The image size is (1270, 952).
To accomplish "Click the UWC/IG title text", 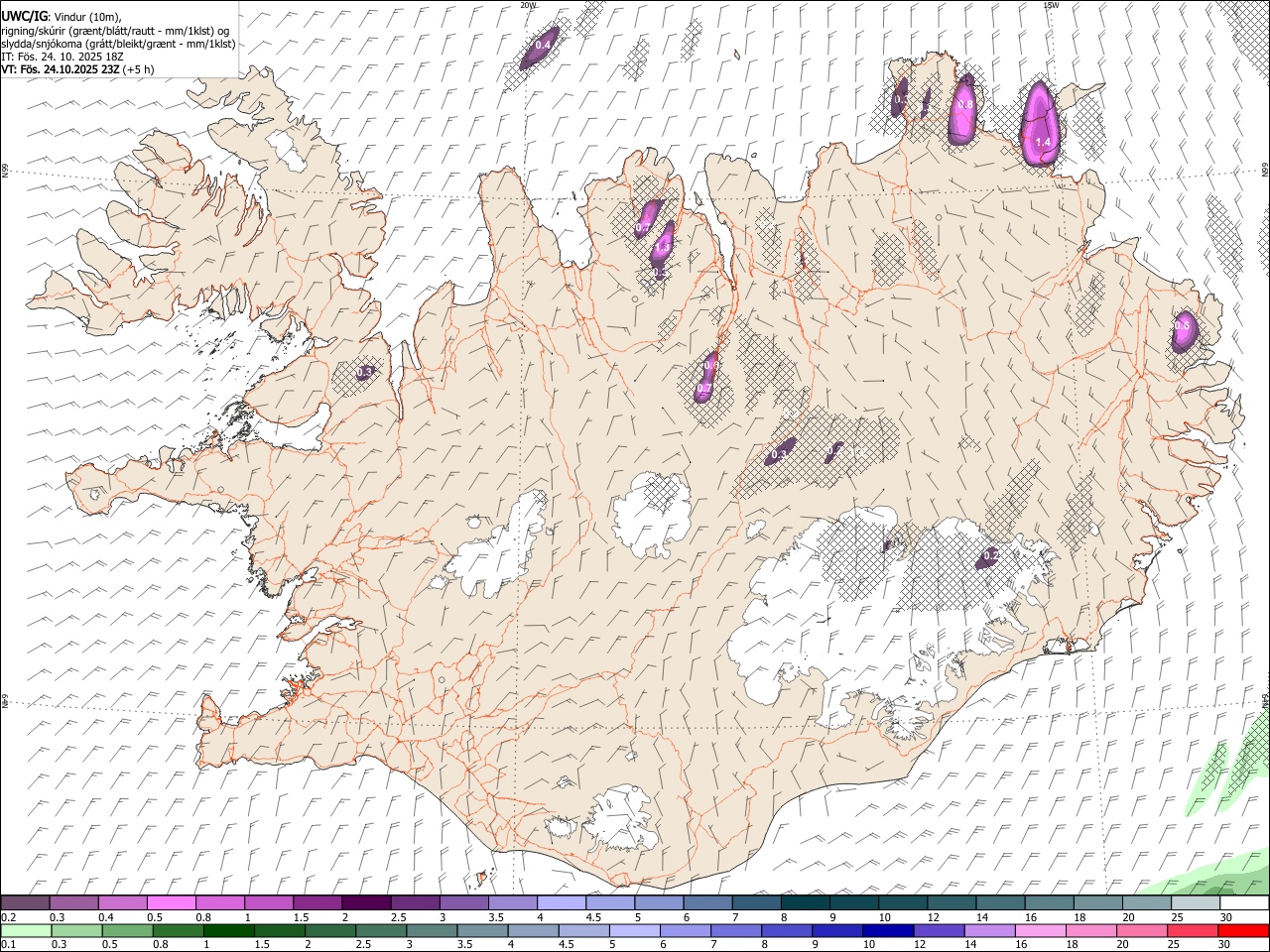I will [24, 16].
